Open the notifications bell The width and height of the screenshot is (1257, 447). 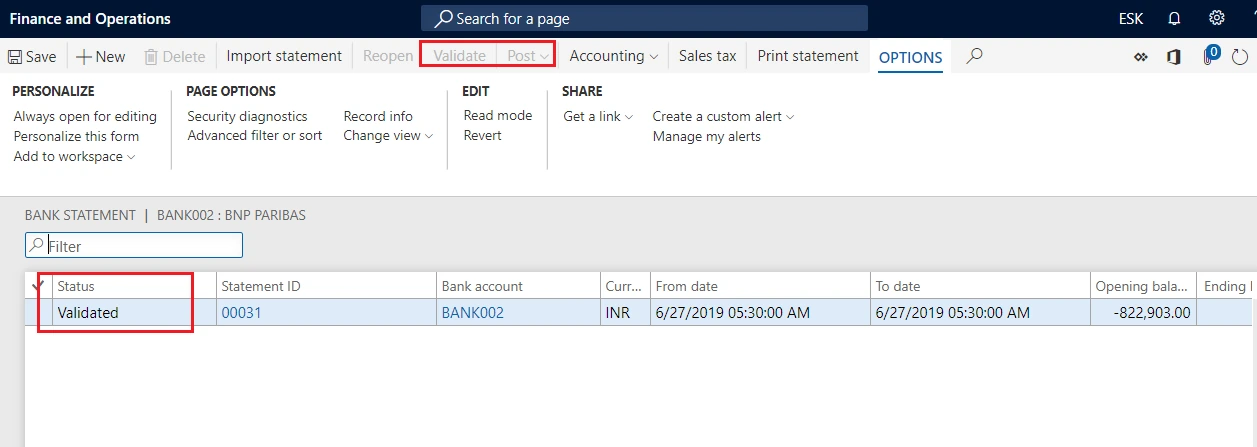(1174, 19)
